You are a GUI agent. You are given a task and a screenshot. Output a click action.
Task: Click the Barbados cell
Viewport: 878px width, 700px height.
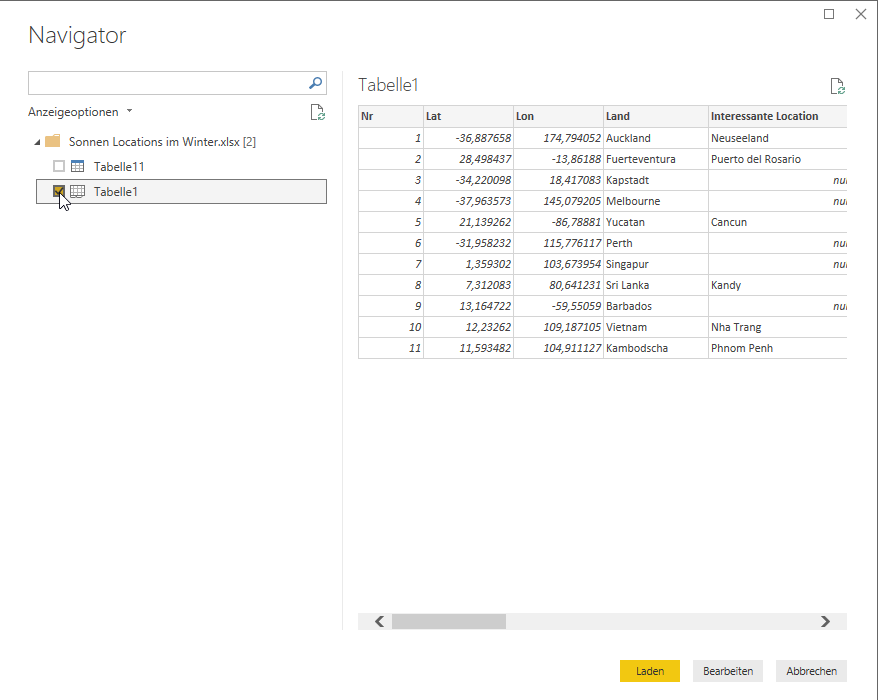(x=656, y=306)
